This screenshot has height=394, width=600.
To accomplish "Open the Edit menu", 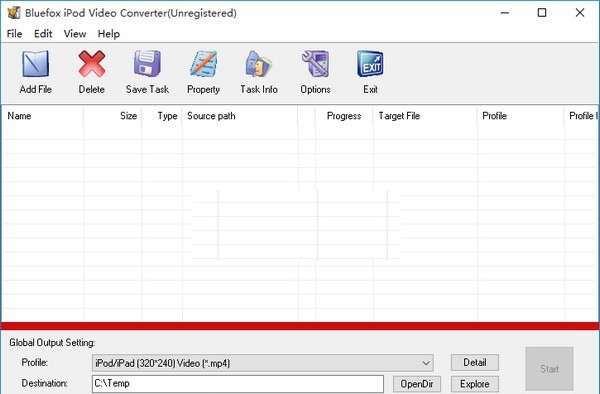I will pos(43,34).
